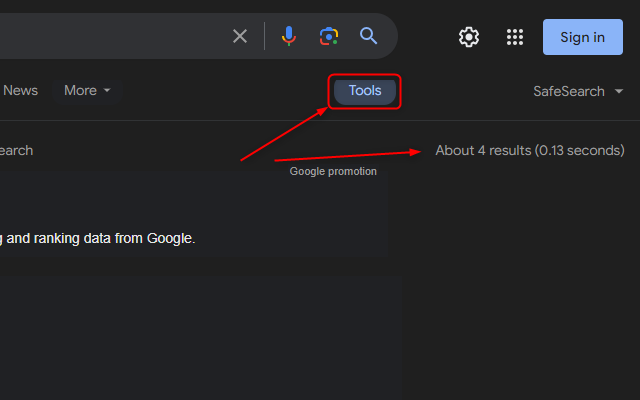Viewport: 640px width, 400px height.
Task: Start voice search with microphone icon
Action: [x=289, y=36]
